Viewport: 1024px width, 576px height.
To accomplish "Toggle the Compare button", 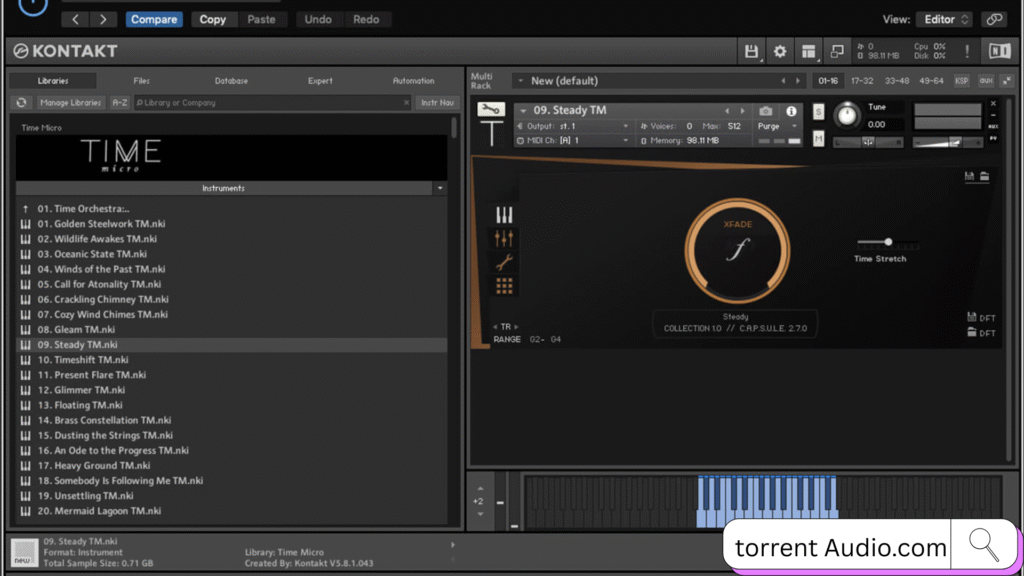I will [x=154, y=19].
